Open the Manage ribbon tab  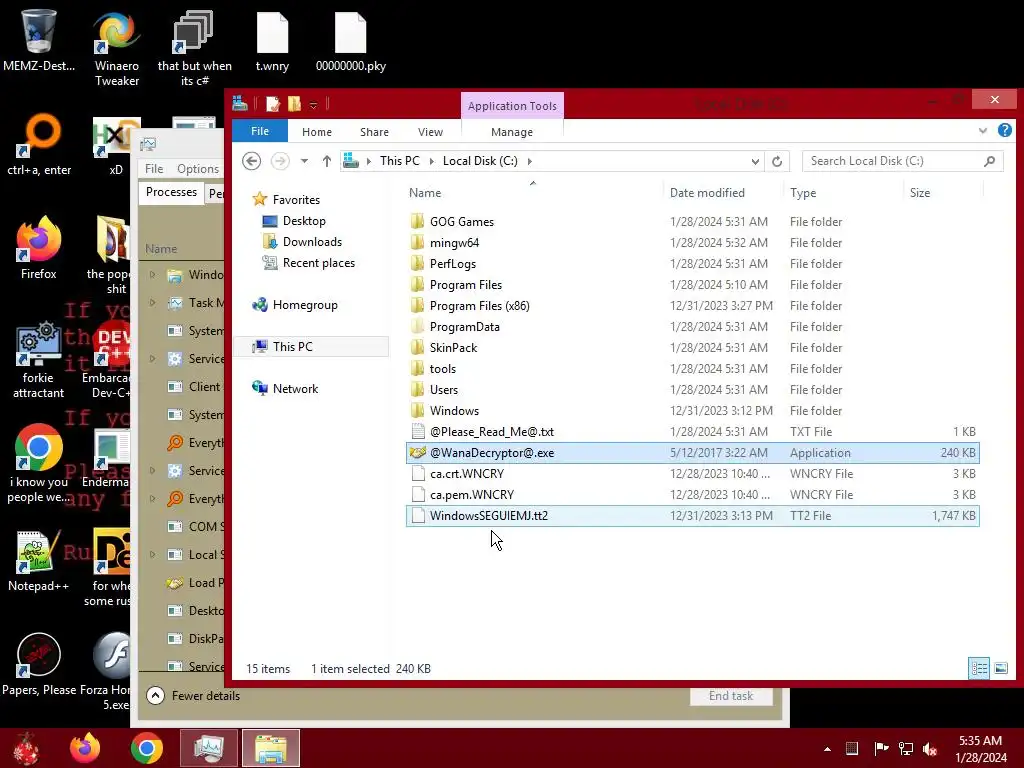coord(512,132)
